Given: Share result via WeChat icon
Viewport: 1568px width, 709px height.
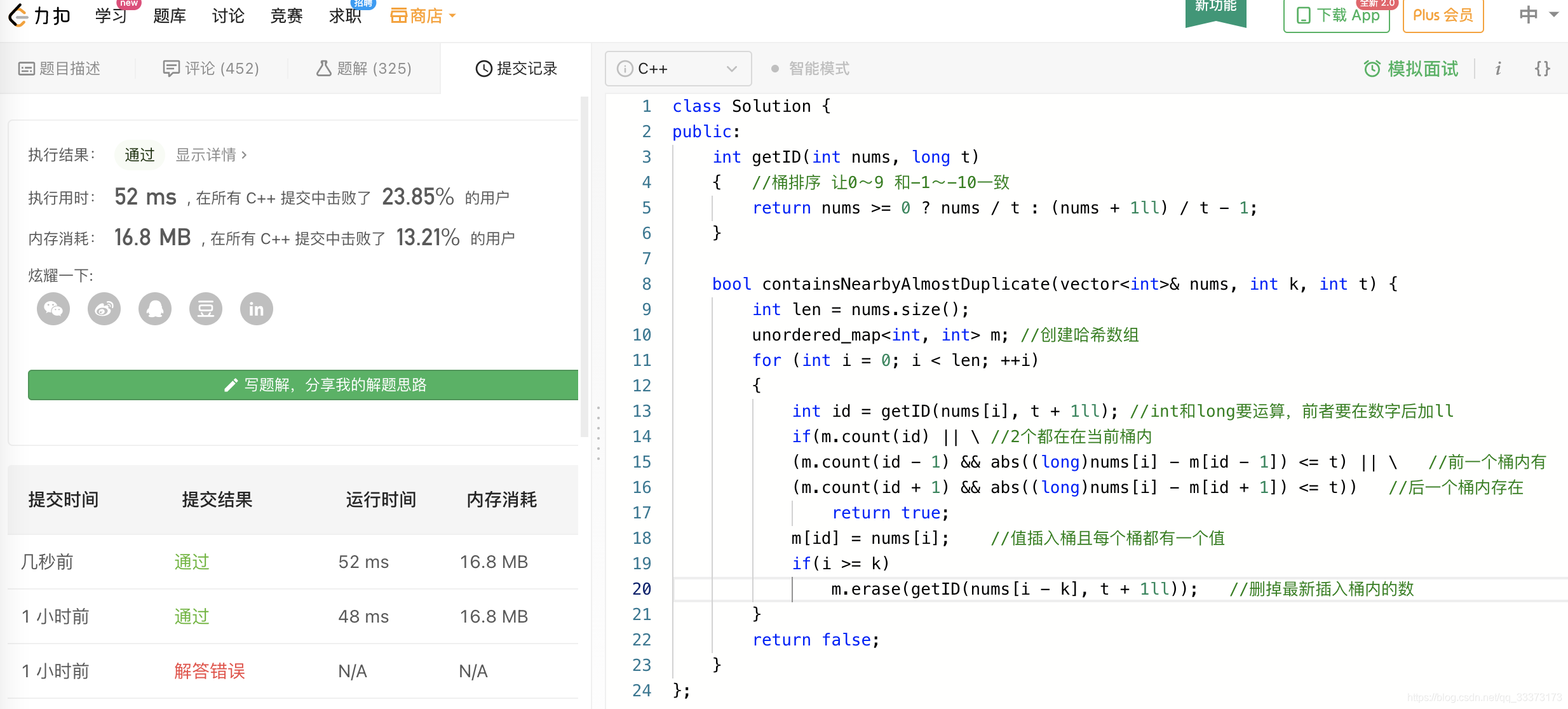Looking at the screenshot, I should coord(53,309).
